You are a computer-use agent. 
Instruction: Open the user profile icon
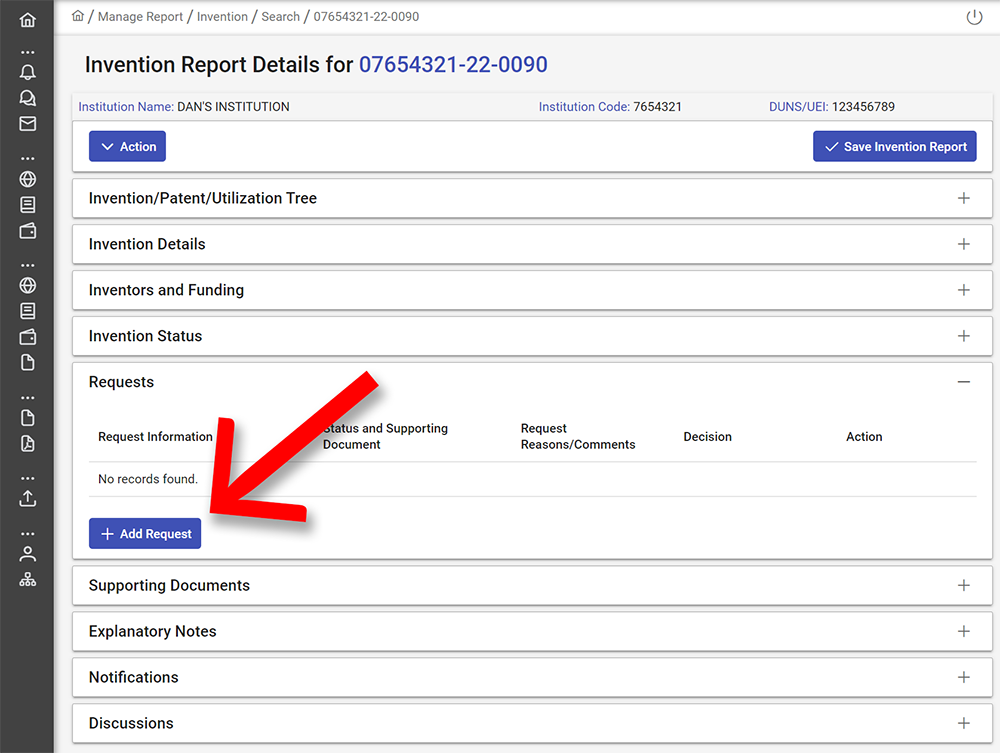click(27, 554)
